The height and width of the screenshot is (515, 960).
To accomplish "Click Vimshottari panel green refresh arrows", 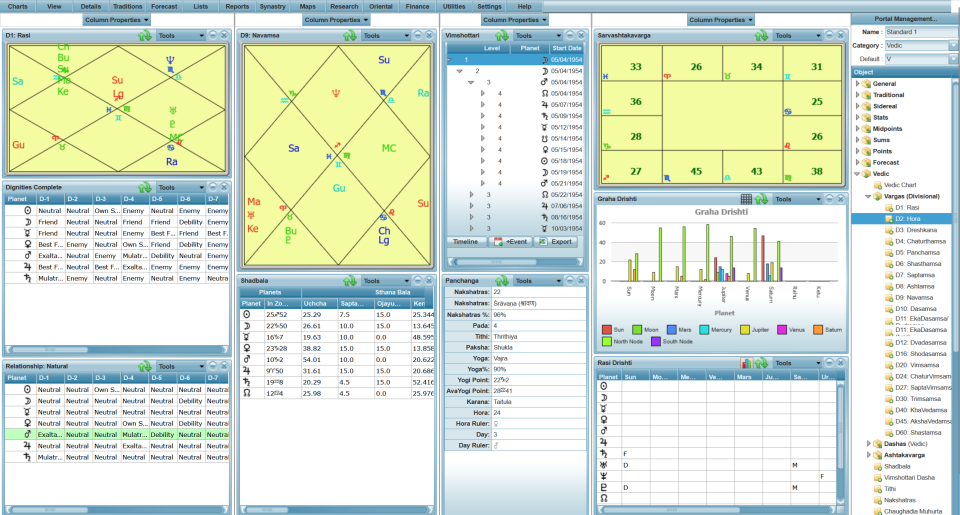I will pos(502,36).
